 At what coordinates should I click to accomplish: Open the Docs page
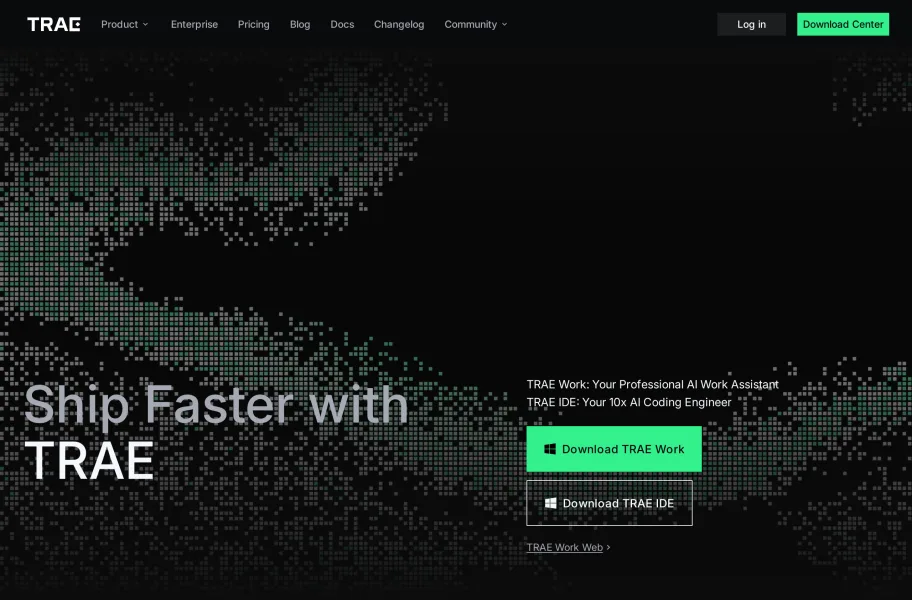(x=342, y=24)
